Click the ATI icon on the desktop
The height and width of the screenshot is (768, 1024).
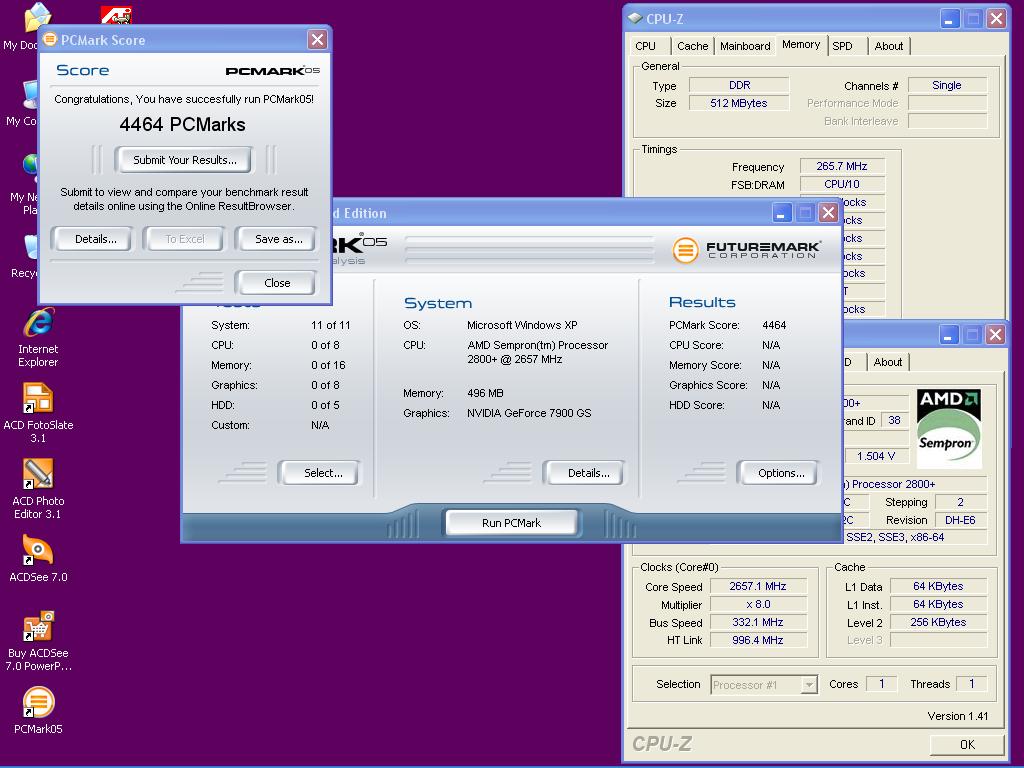pos(116,15)
